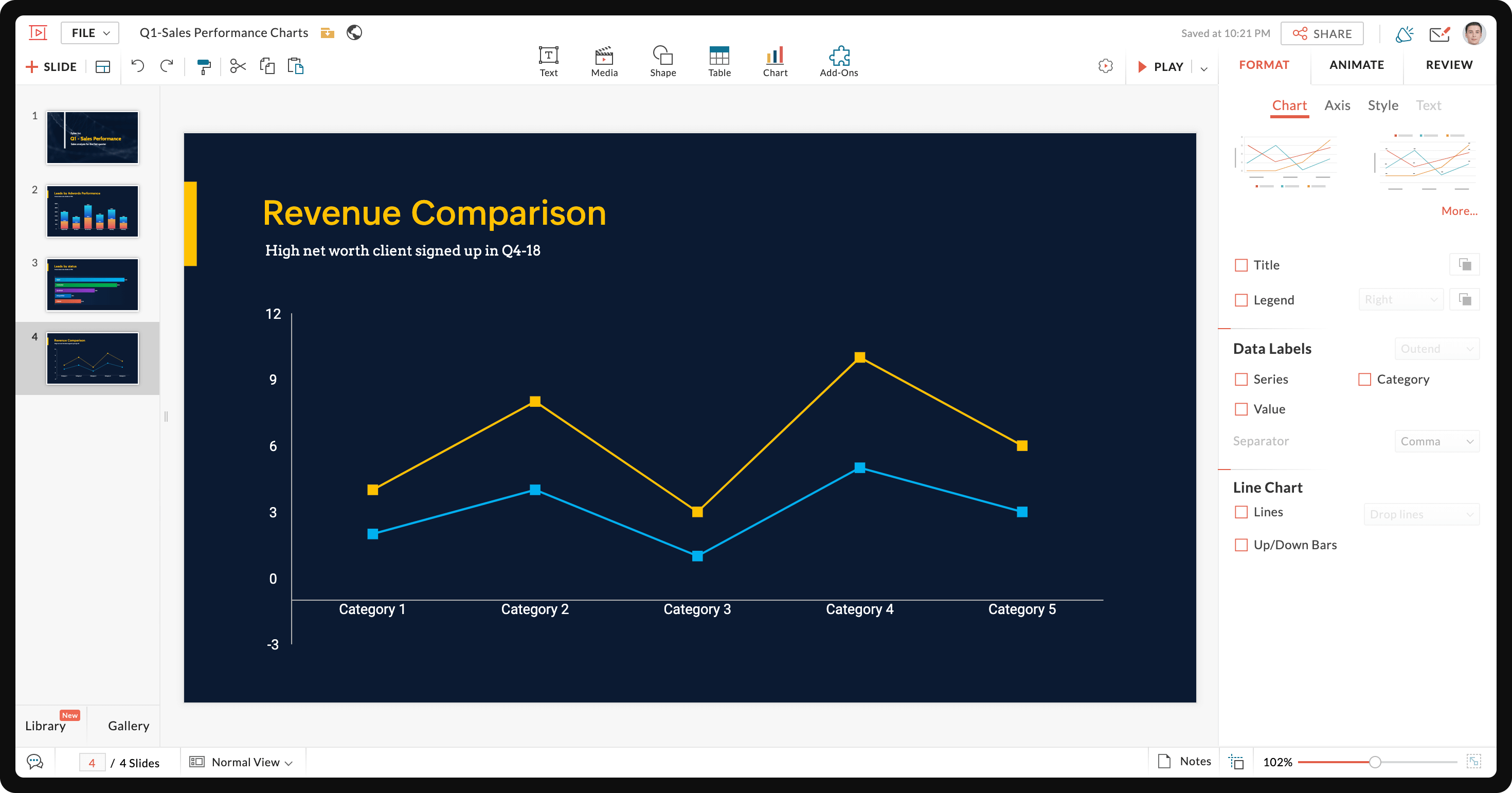1512x793 pixels.
Task: Select slide 2 thumbnail
Action: pos(93,211)
